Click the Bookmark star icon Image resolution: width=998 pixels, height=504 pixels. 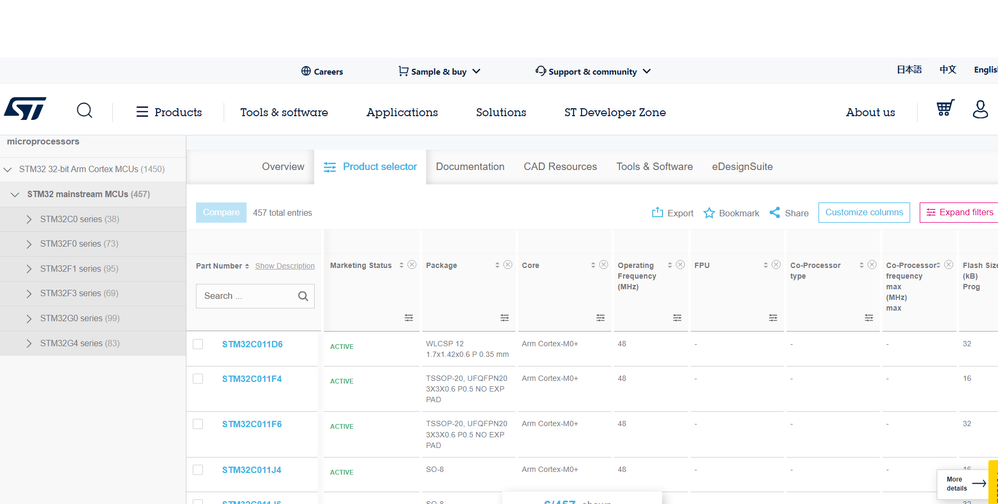click(709, 213)
